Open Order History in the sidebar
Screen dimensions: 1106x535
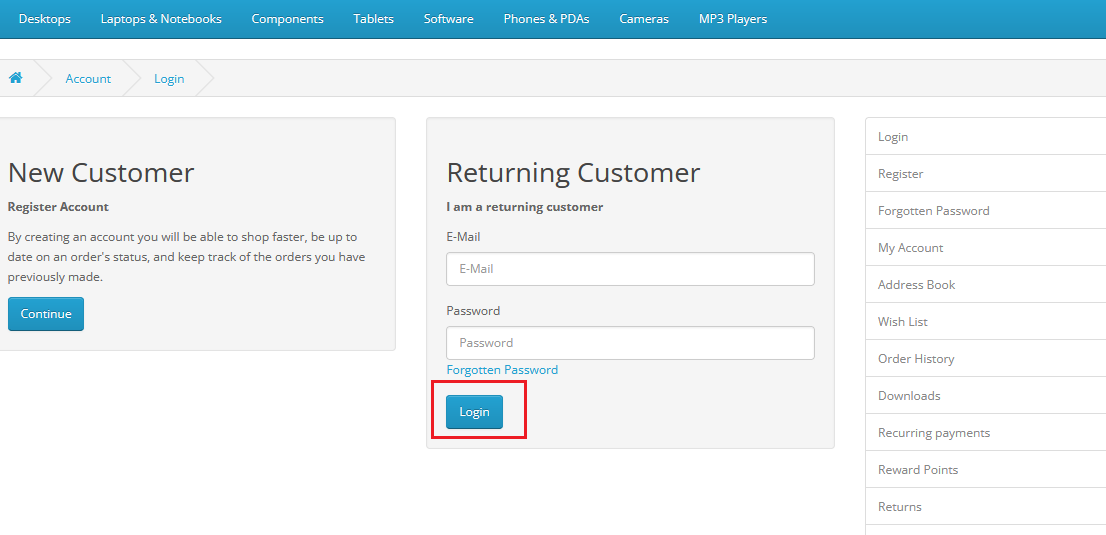coord(985,359)
